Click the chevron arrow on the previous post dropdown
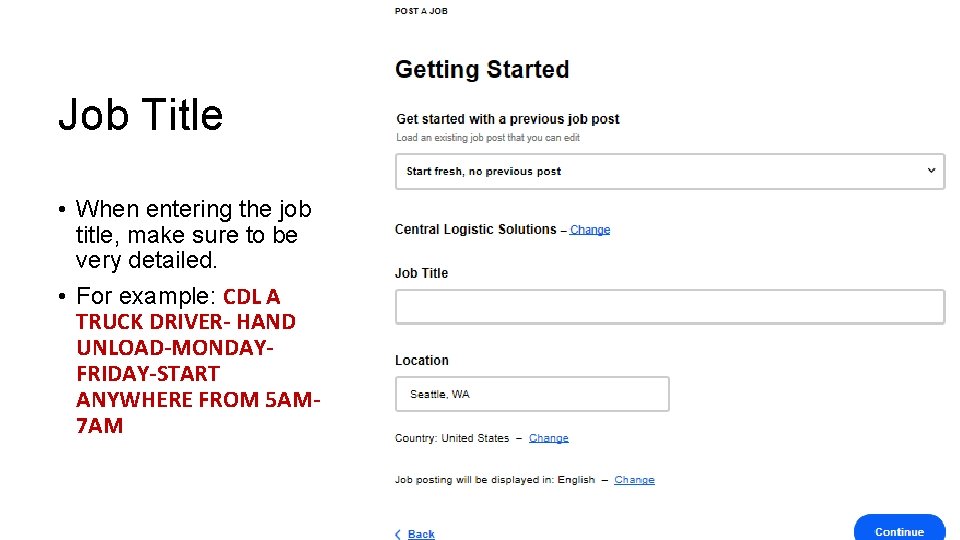960x540 pixels. point(931,171)
